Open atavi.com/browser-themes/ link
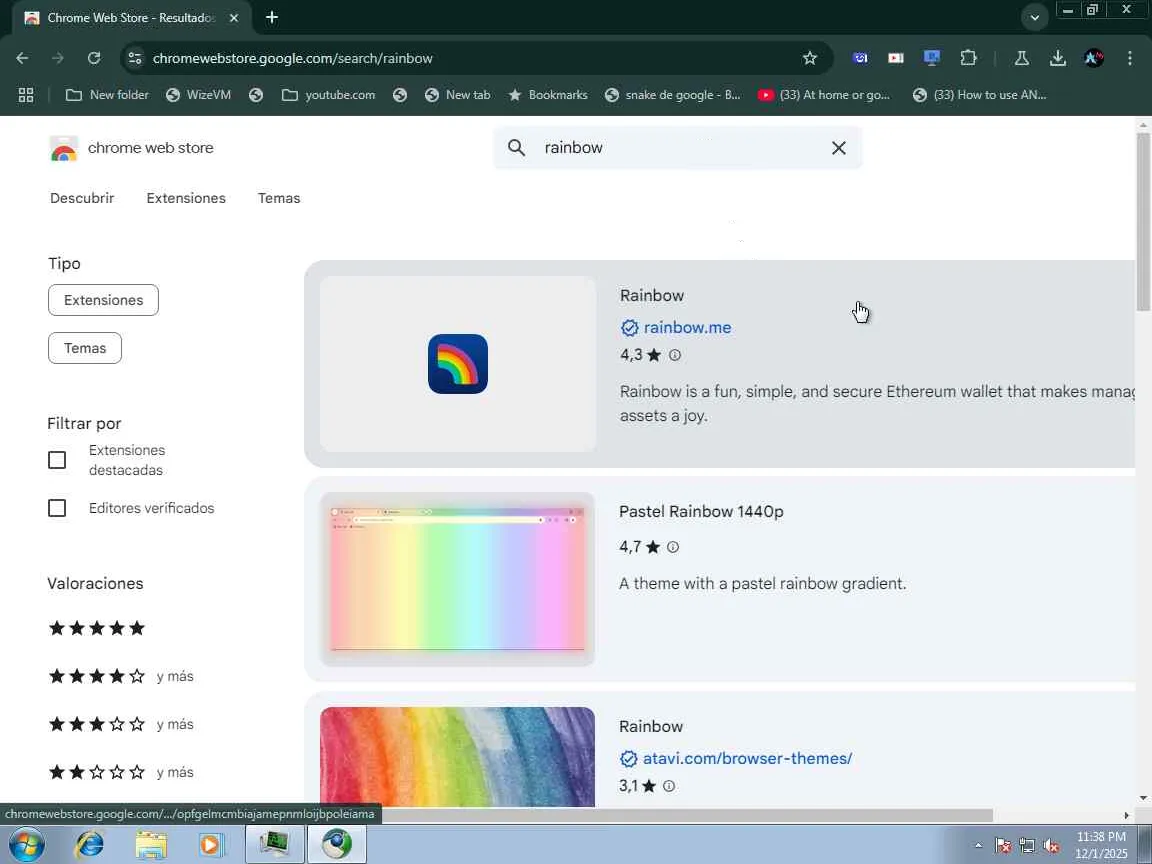1152x864 pixels. coord(747,758)
